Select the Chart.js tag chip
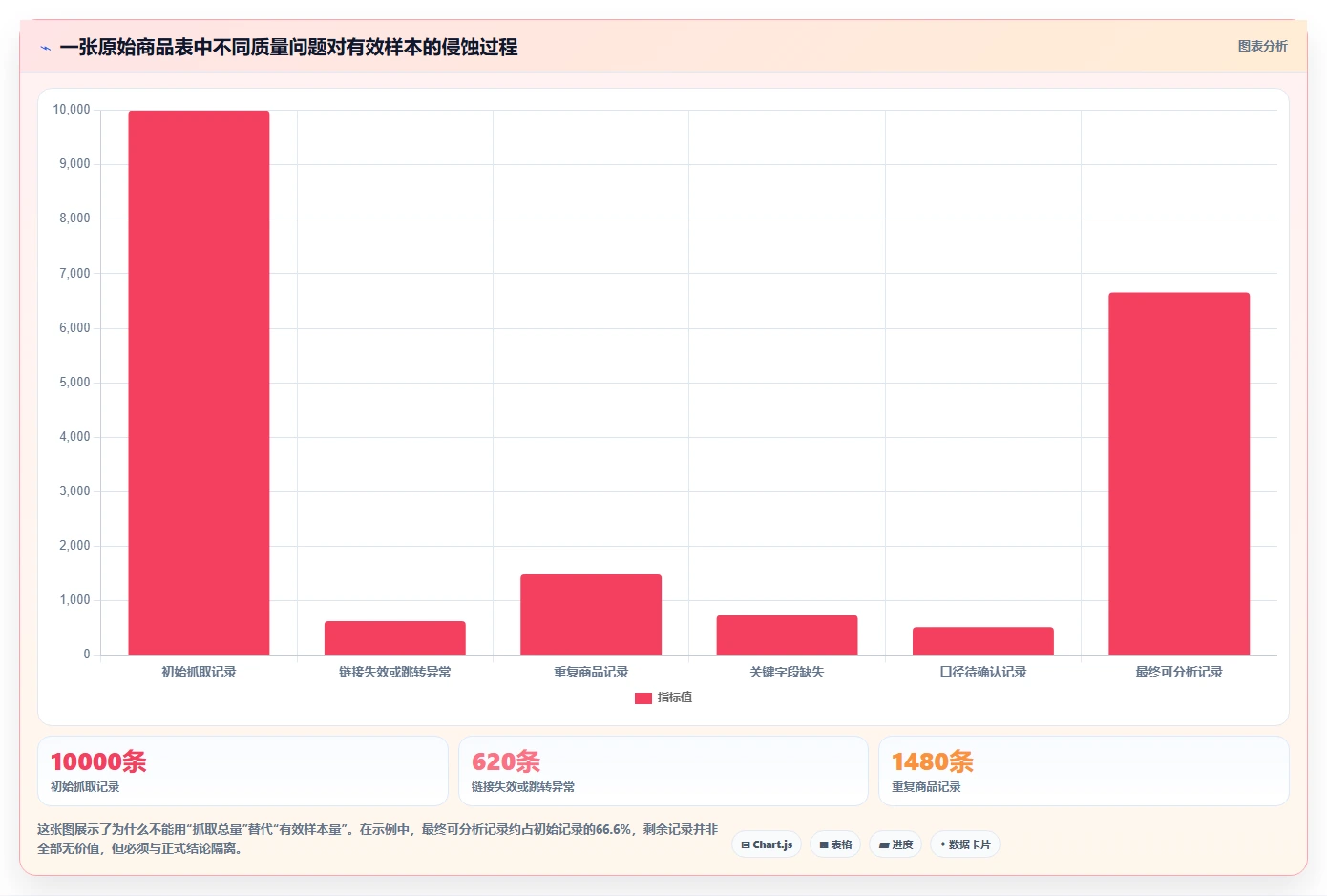Screen dimensions: 1327x896 coord(767,844)
